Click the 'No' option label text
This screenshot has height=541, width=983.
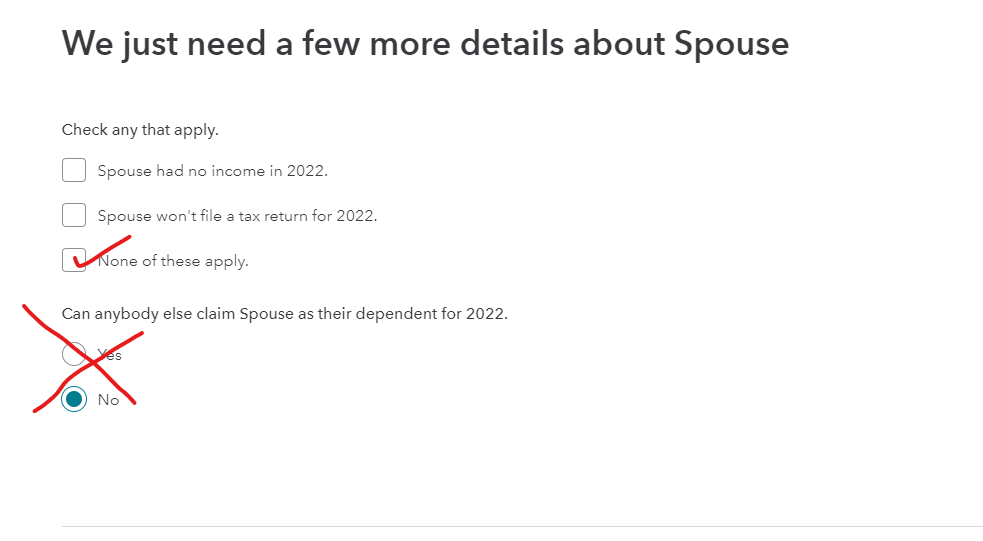tap(108, 400)
